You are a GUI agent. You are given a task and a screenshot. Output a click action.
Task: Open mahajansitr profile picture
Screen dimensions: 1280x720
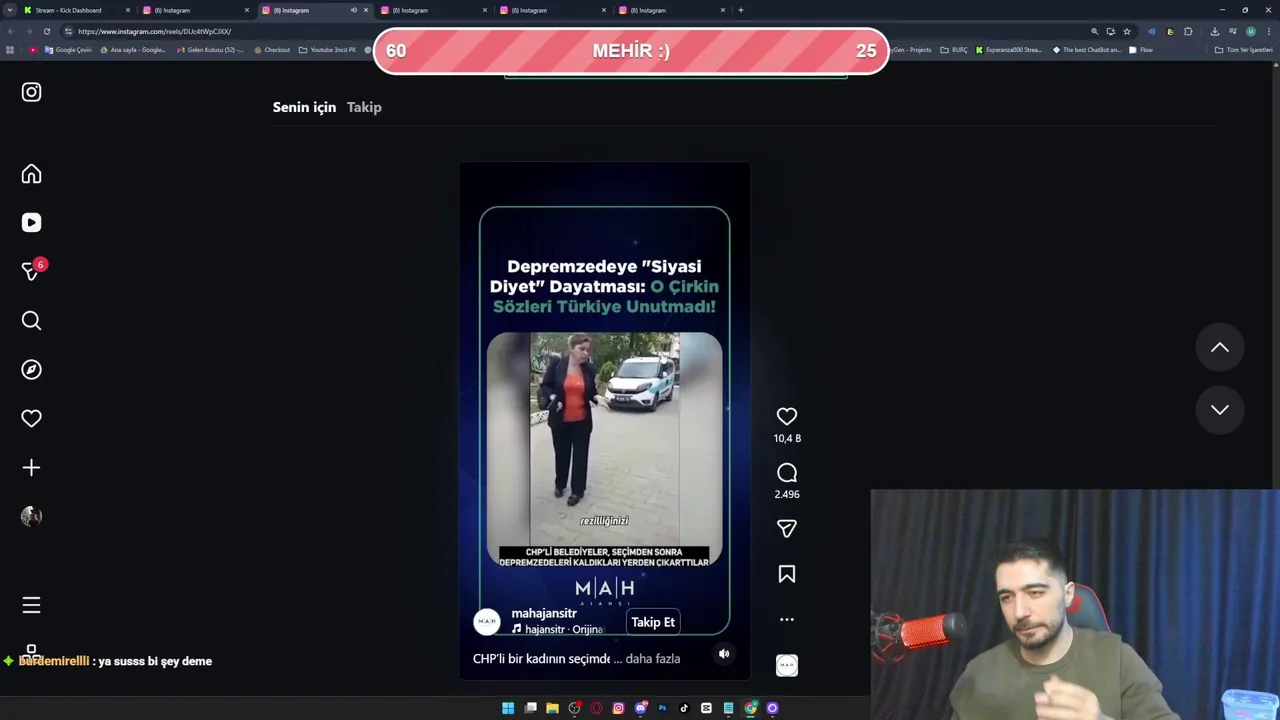pyautogui.click(x=487, y=622)
